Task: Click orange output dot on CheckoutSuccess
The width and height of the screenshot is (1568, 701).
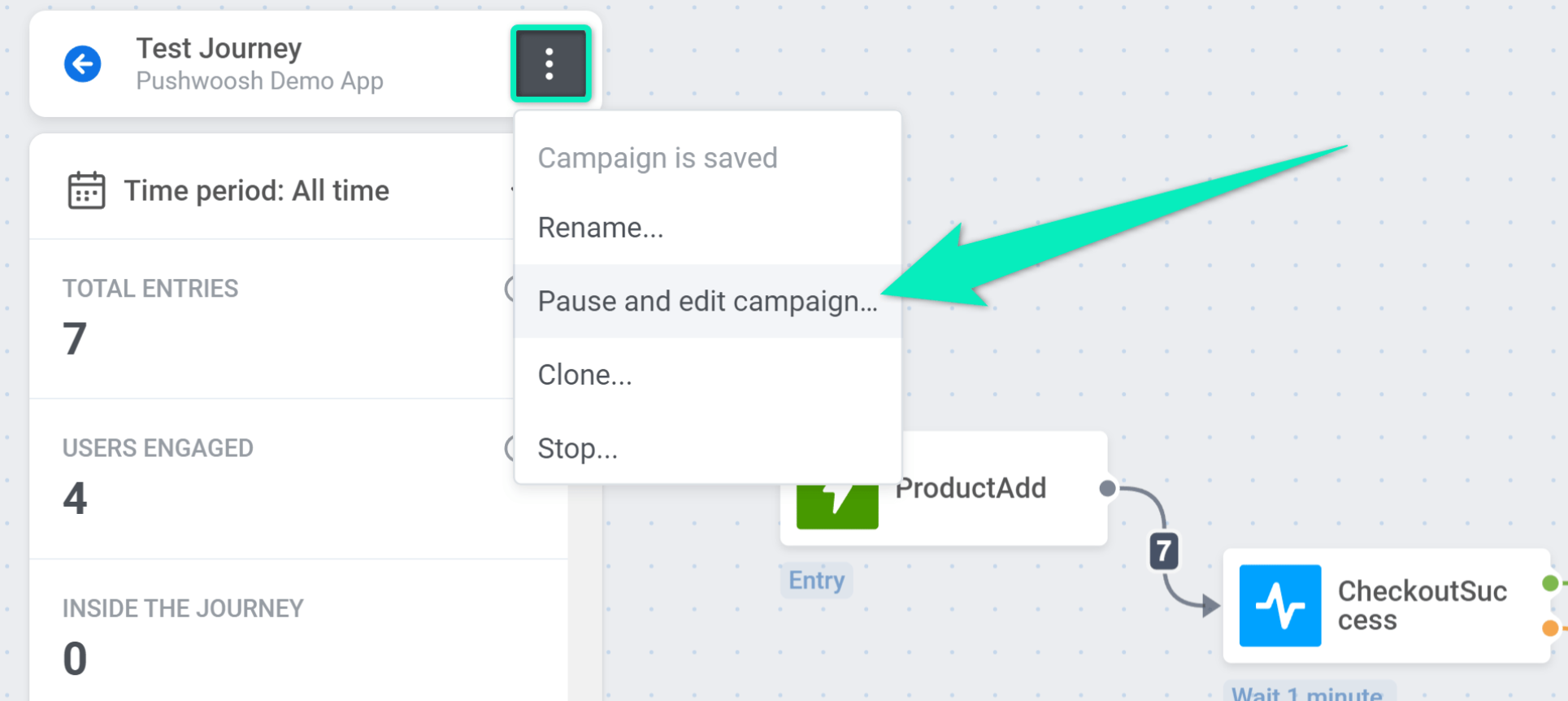Action: (1550, 628)
